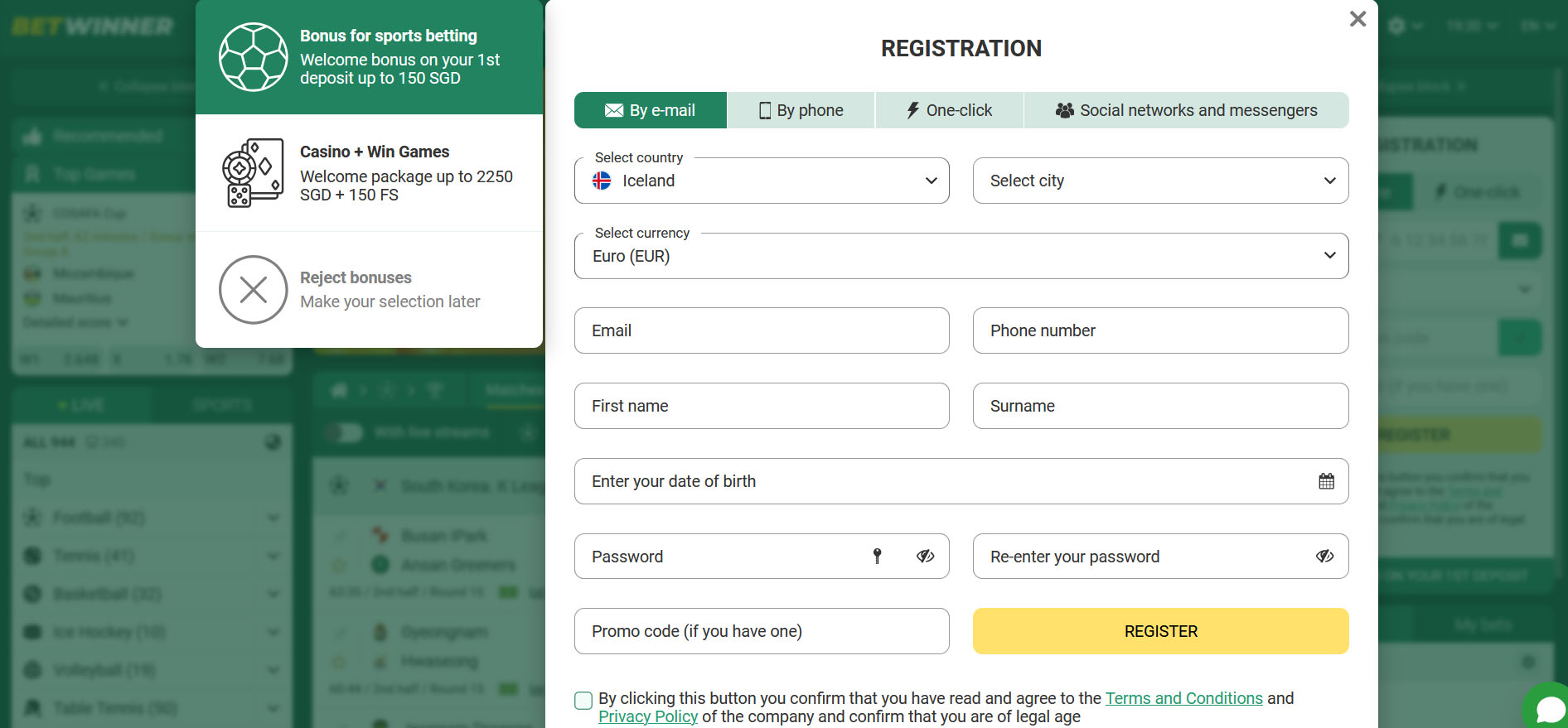Open the Privacy Policy link
Viewport: 1568px width, 728px height.
coord(648,716)
